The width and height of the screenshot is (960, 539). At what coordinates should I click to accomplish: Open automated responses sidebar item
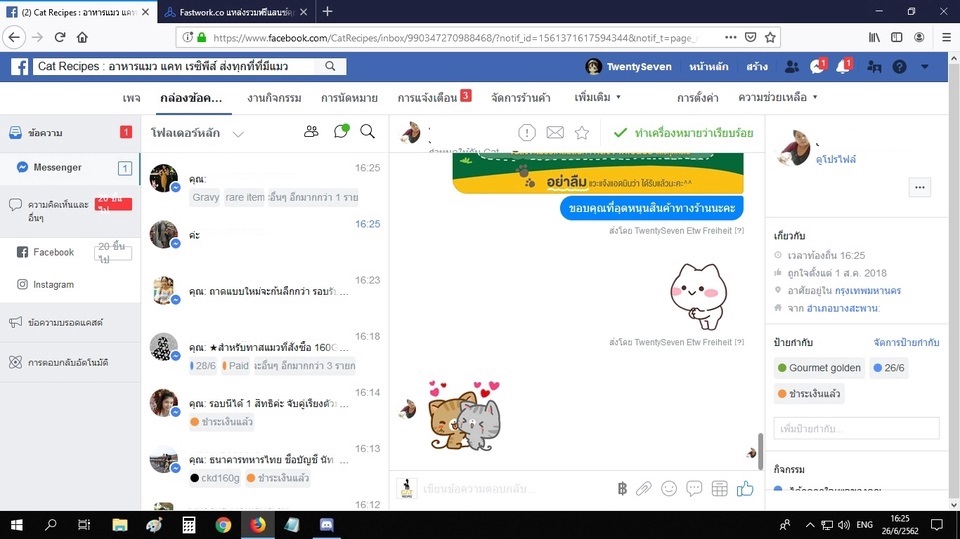click(70, 362)
